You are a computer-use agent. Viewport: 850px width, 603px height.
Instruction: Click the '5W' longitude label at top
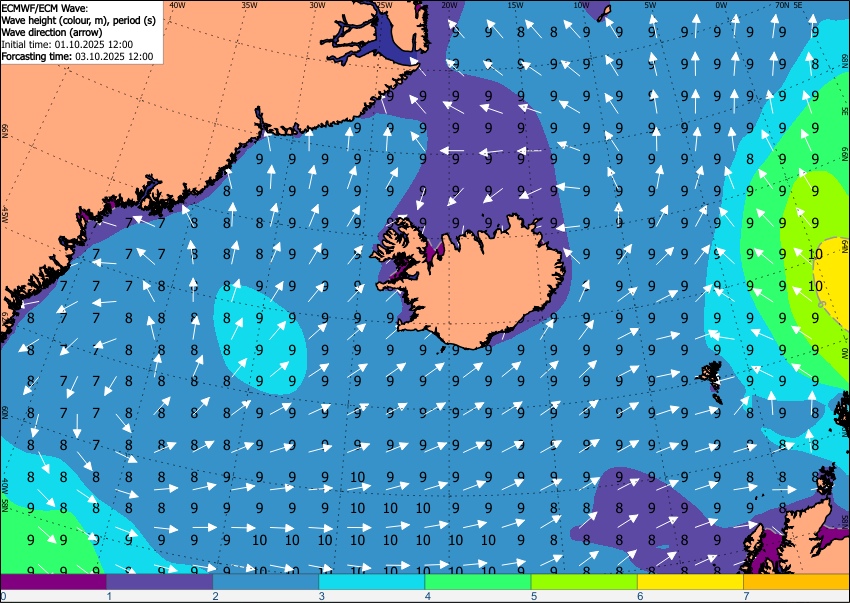click(650, 5)
